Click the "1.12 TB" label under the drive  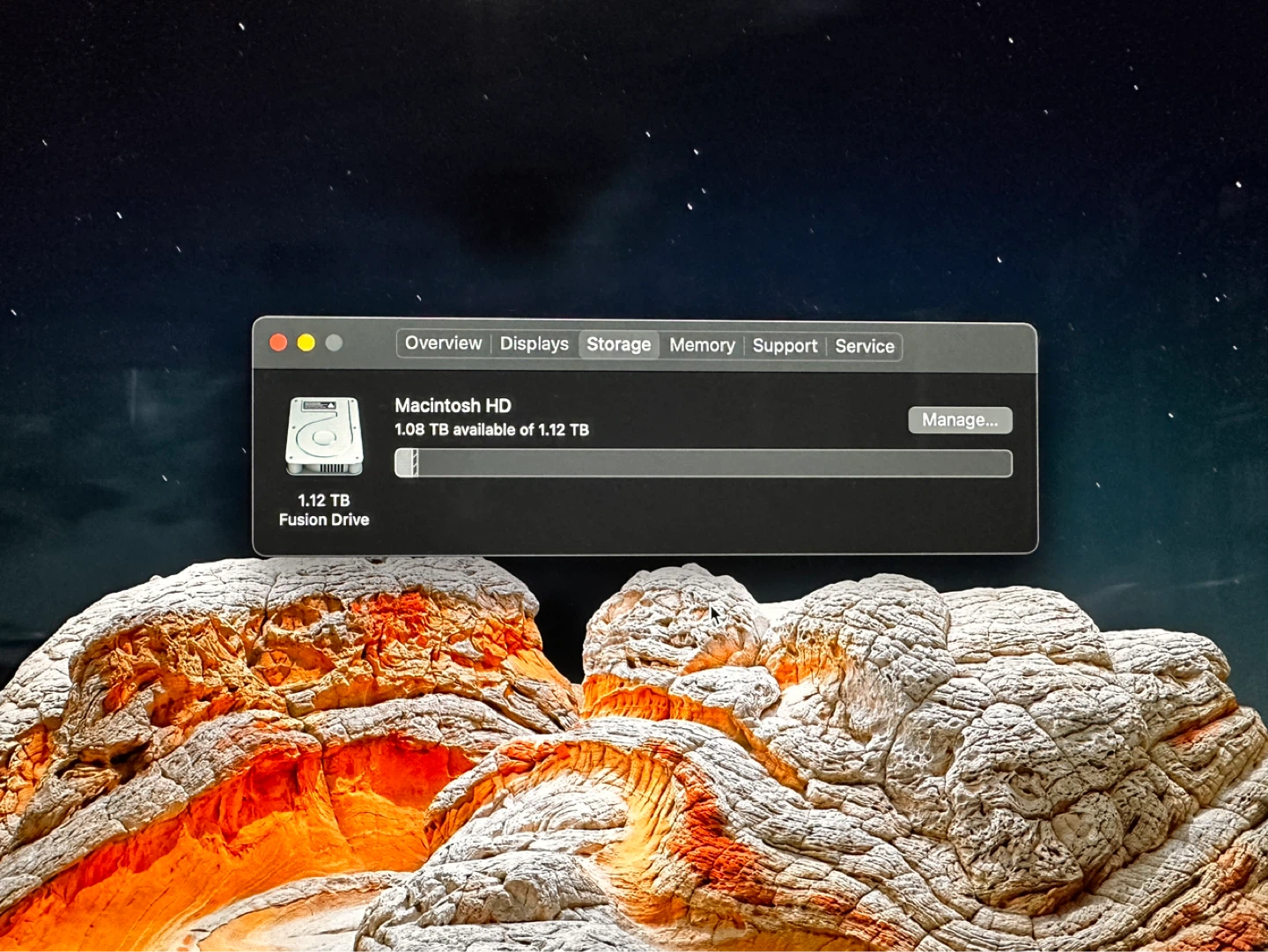324,500
